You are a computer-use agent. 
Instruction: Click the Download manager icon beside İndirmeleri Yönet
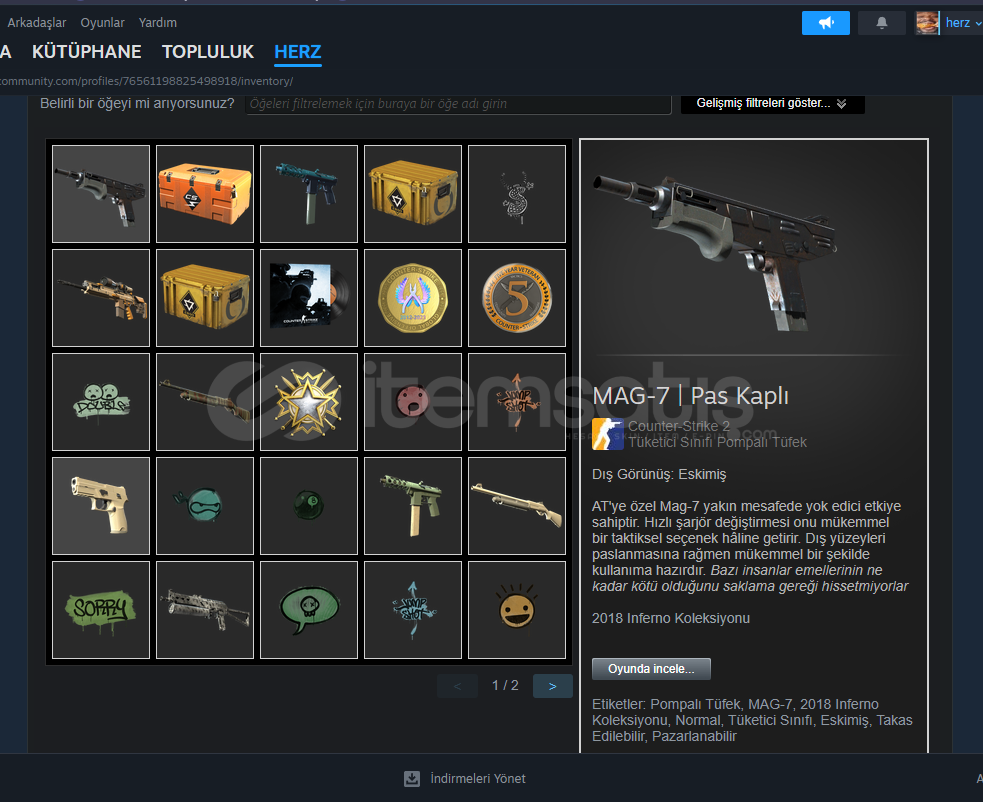(x=412, y=779)
